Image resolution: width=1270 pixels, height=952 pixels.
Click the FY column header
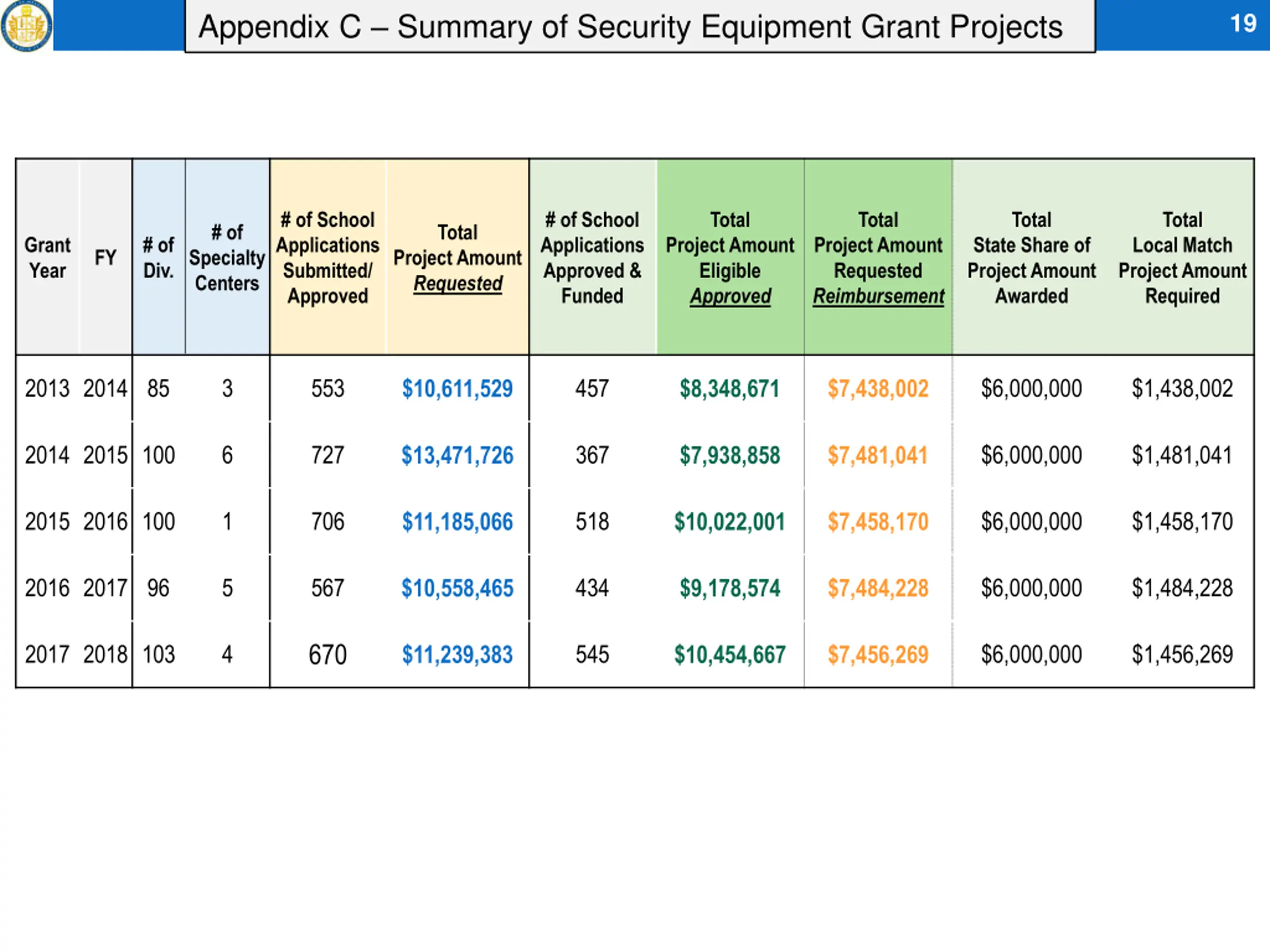pyautogui.click(x=106, y=258)
